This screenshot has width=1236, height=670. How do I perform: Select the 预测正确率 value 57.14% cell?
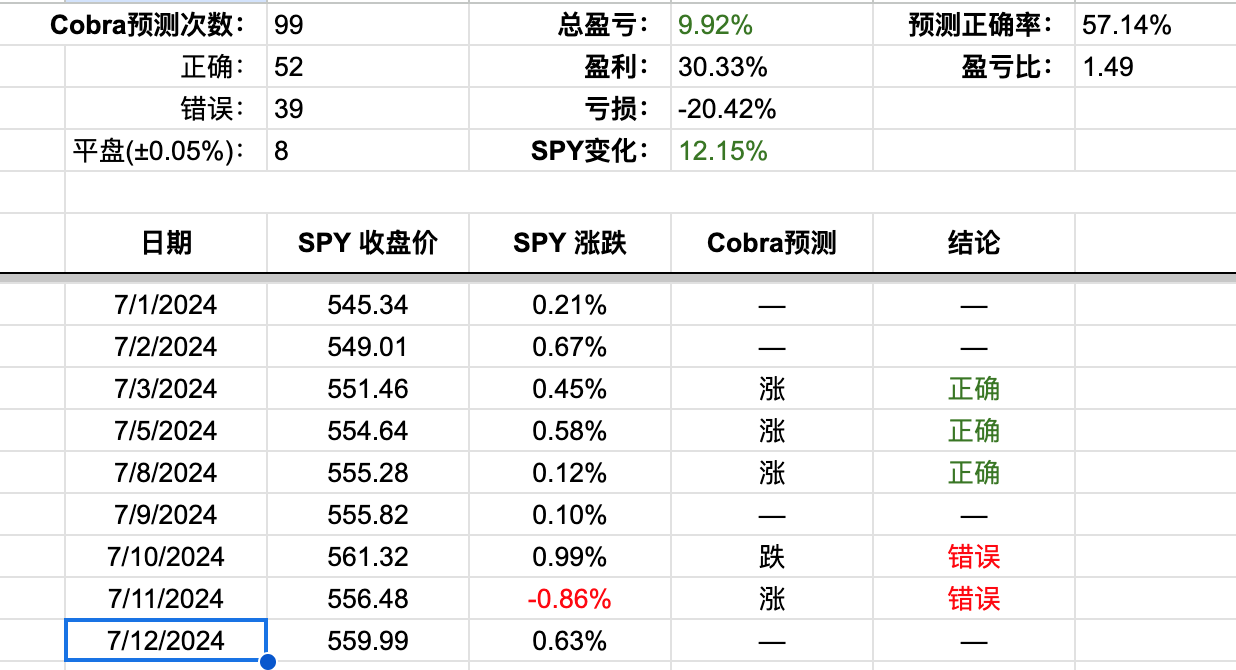(1155, 25)
